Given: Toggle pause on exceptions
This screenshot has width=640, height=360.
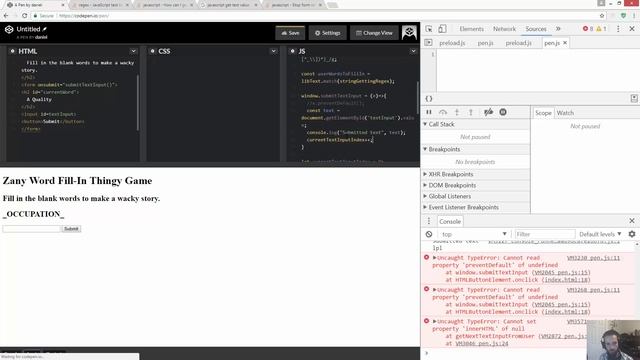Looking at the screenshot, I should (503, 112).
